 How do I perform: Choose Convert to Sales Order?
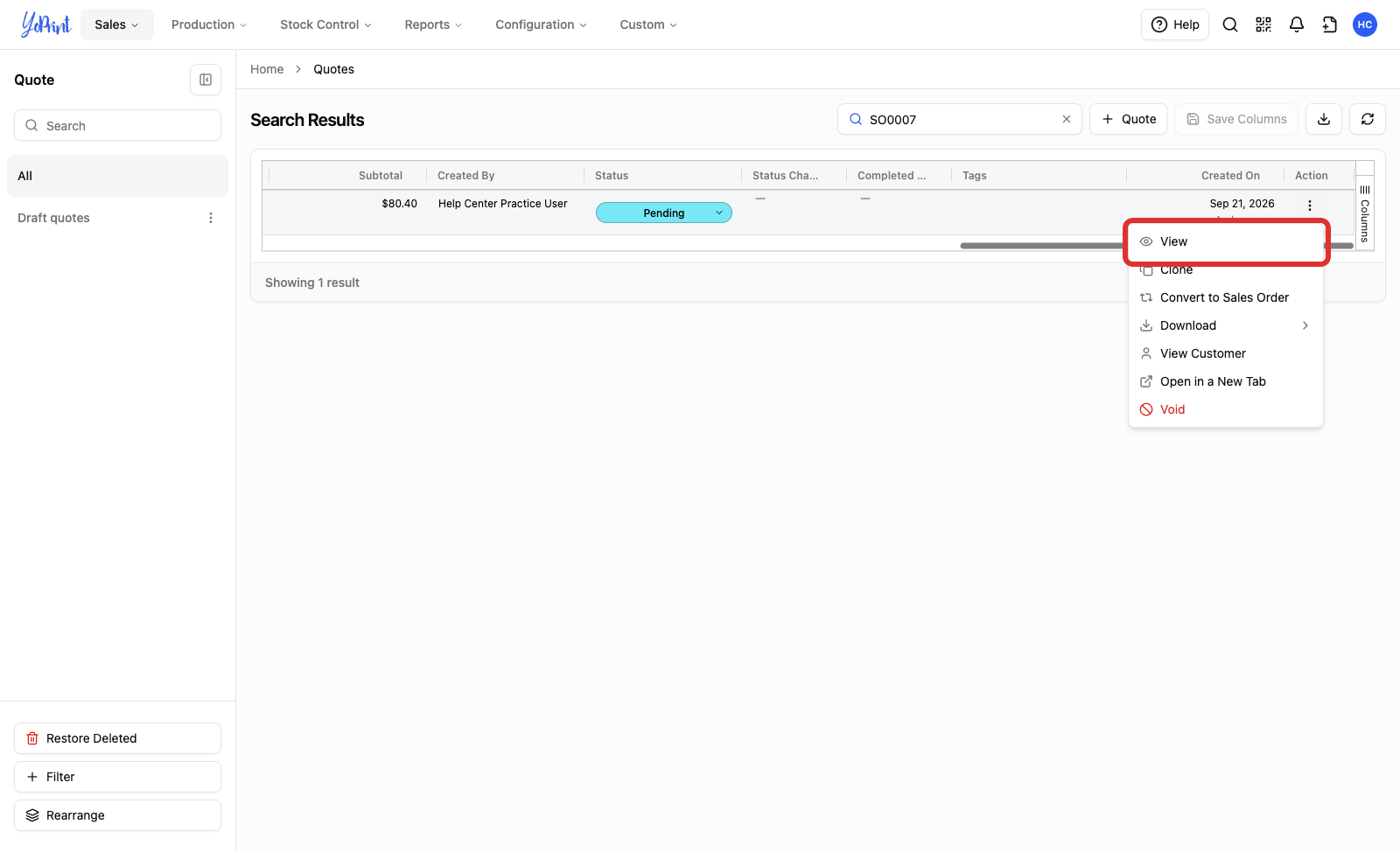[1225, 297]
